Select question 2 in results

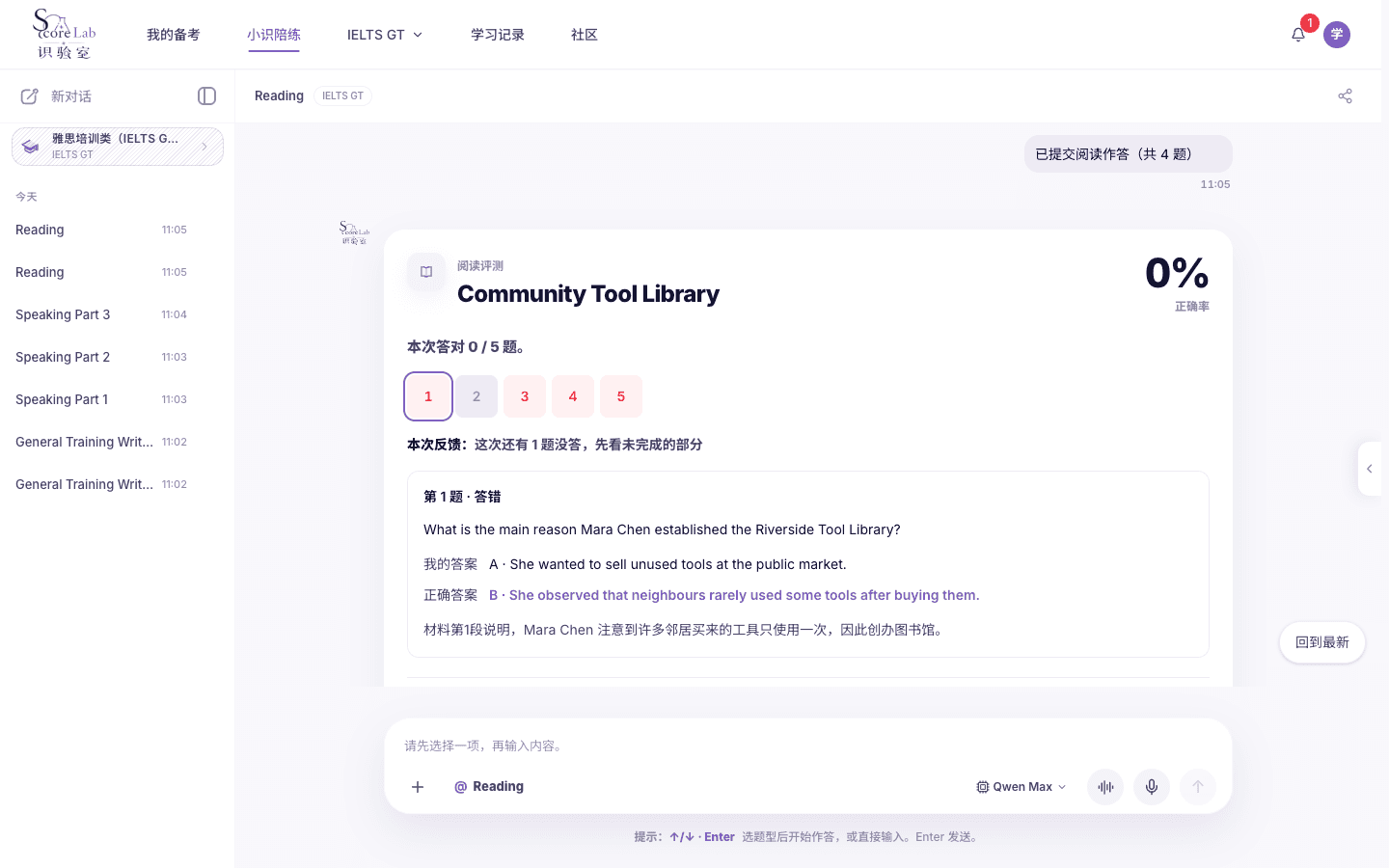coord(477,396)
